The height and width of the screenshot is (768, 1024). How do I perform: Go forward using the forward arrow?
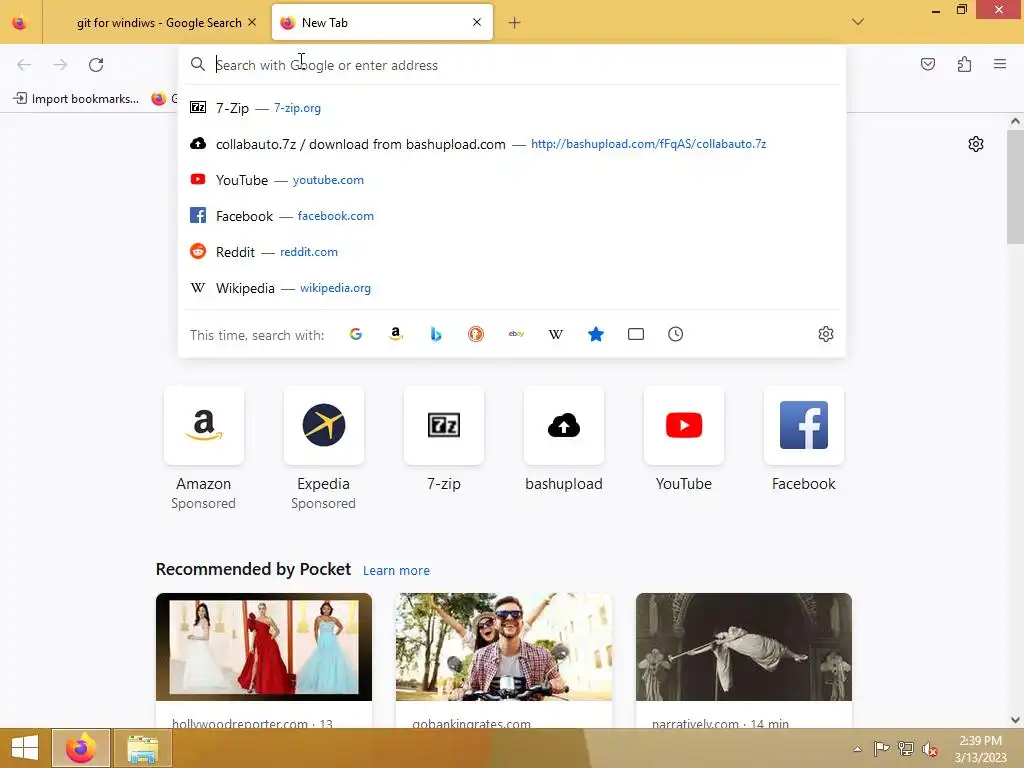(x=60, y=65)
